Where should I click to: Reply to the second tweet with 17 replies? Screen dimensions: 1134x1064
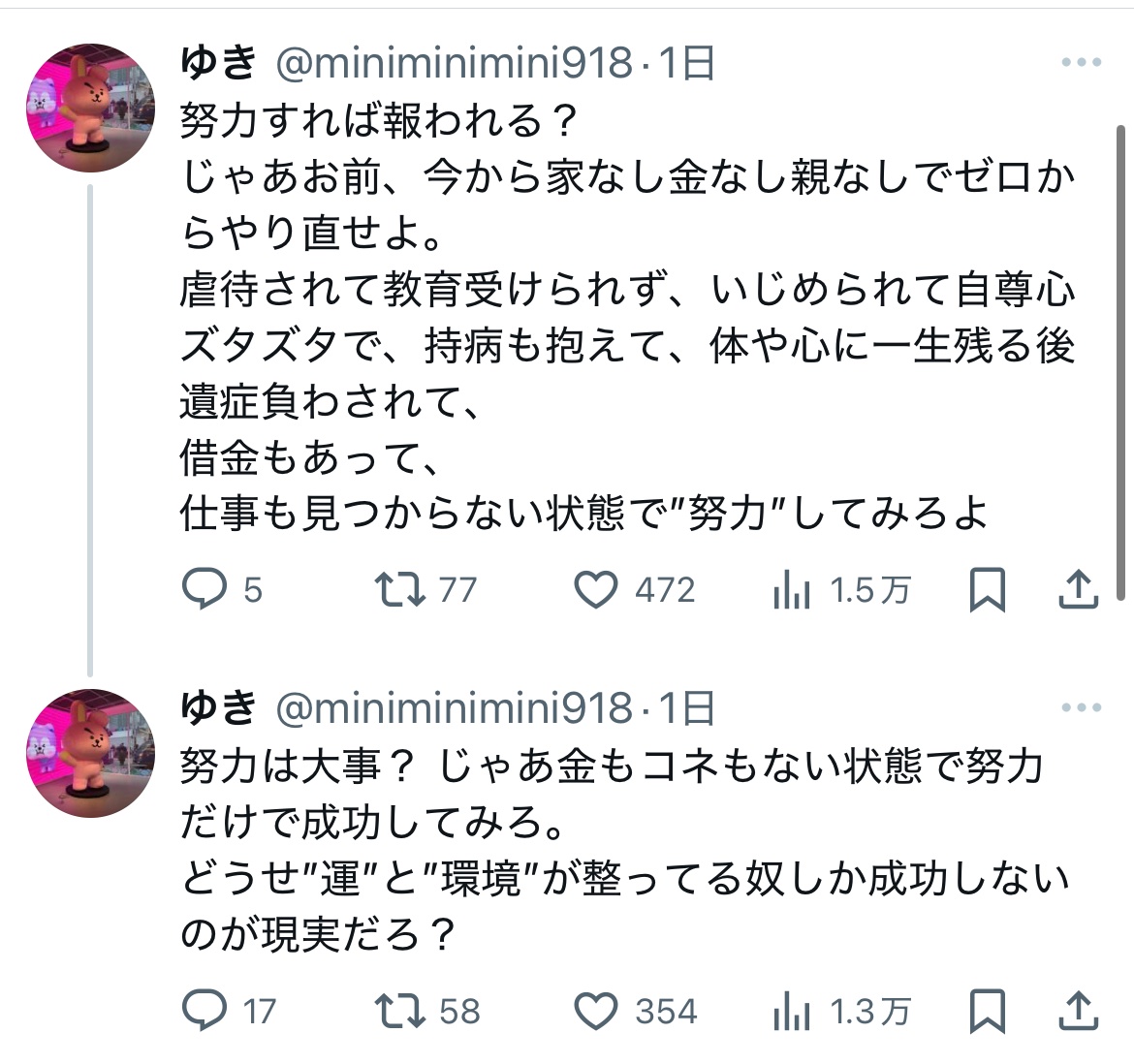click(x=205, y=1012)
